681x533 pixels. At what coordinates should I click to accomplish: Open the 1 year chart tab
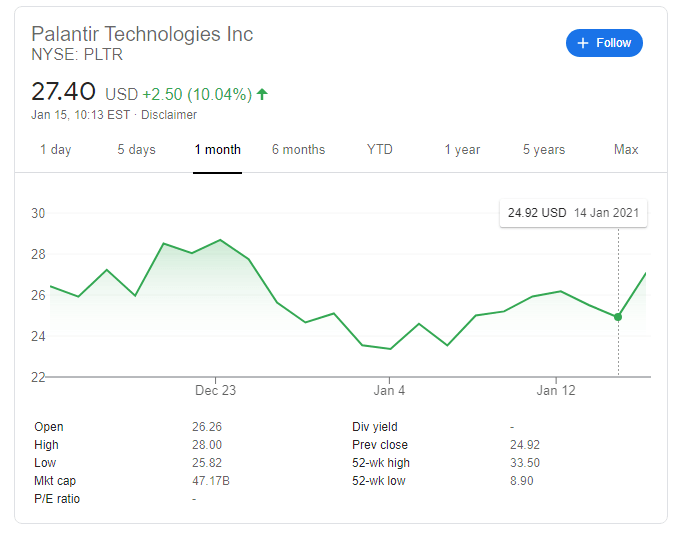[462, 150]
